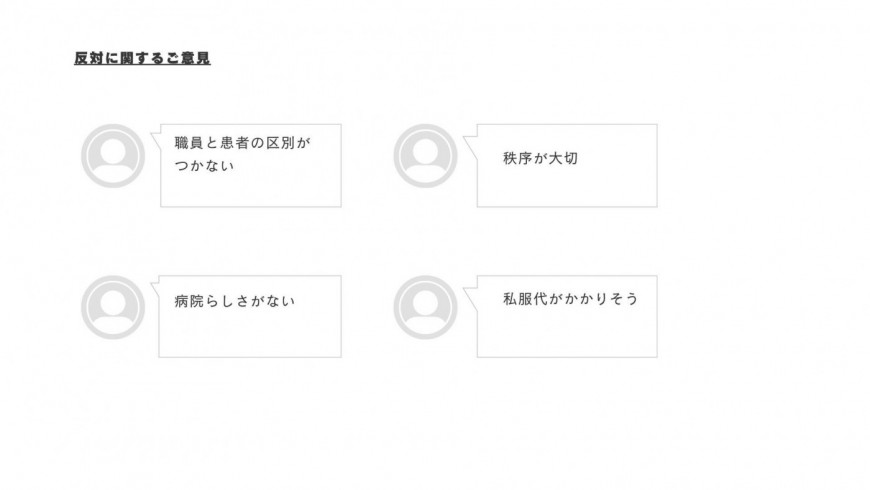Click empty area below つかない inside its bubble
The width and height of the screenshot is (870, 490).
(251, 190)
